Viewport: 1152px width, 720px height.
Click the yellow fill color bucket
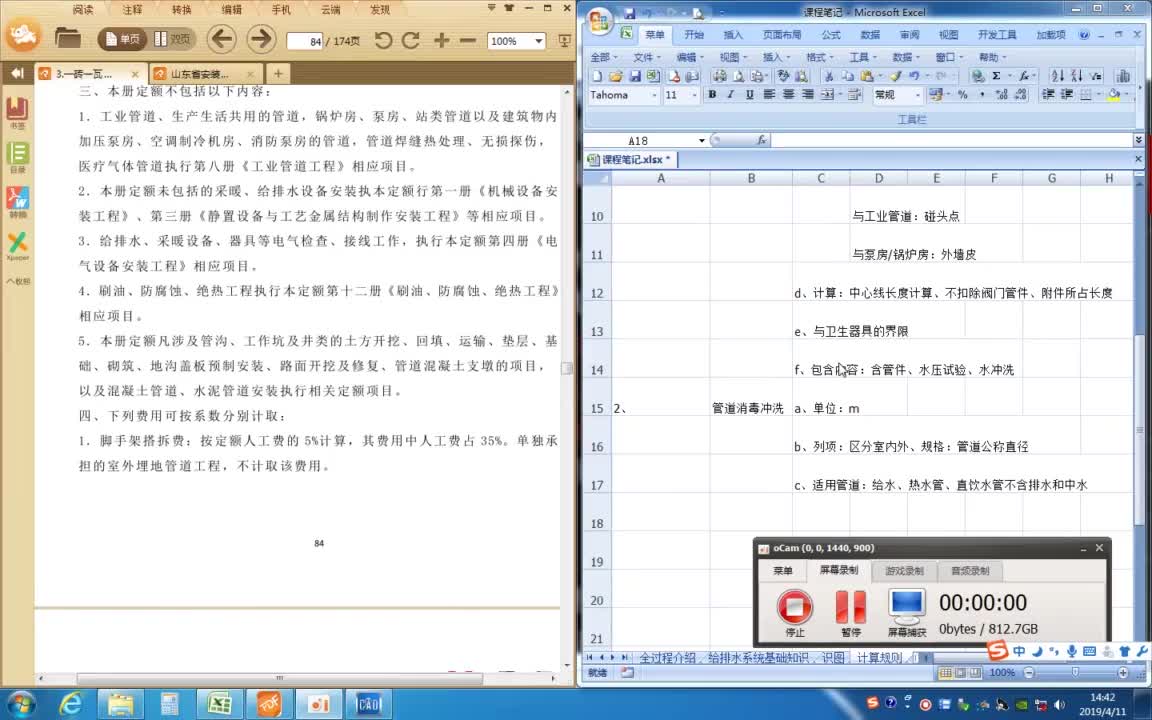coord(1114,95)
